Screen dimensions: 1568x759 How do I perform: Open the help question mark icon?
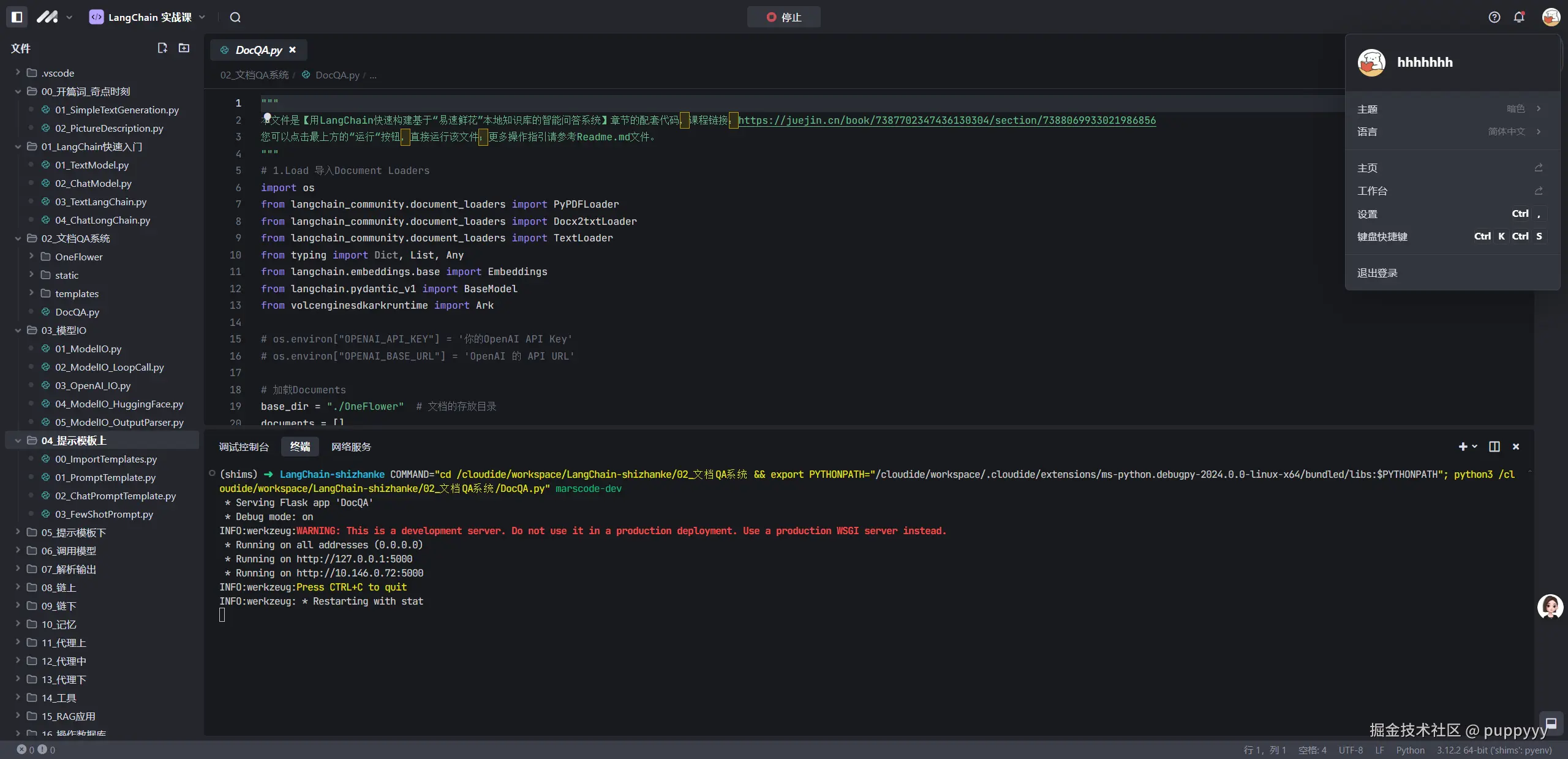click(1494, 17)
